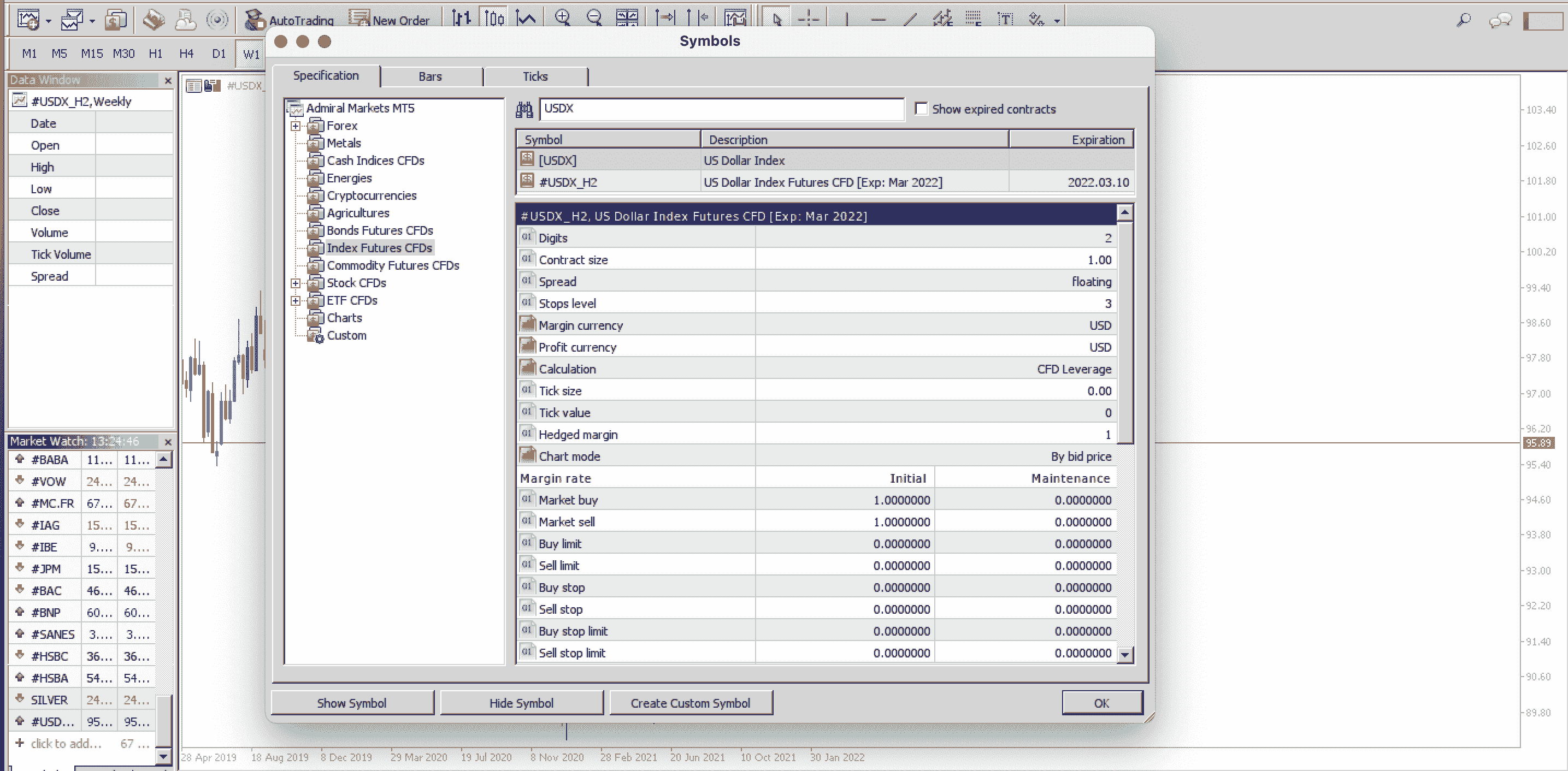Select Metals in symbol tree

(x=343, y=143)
